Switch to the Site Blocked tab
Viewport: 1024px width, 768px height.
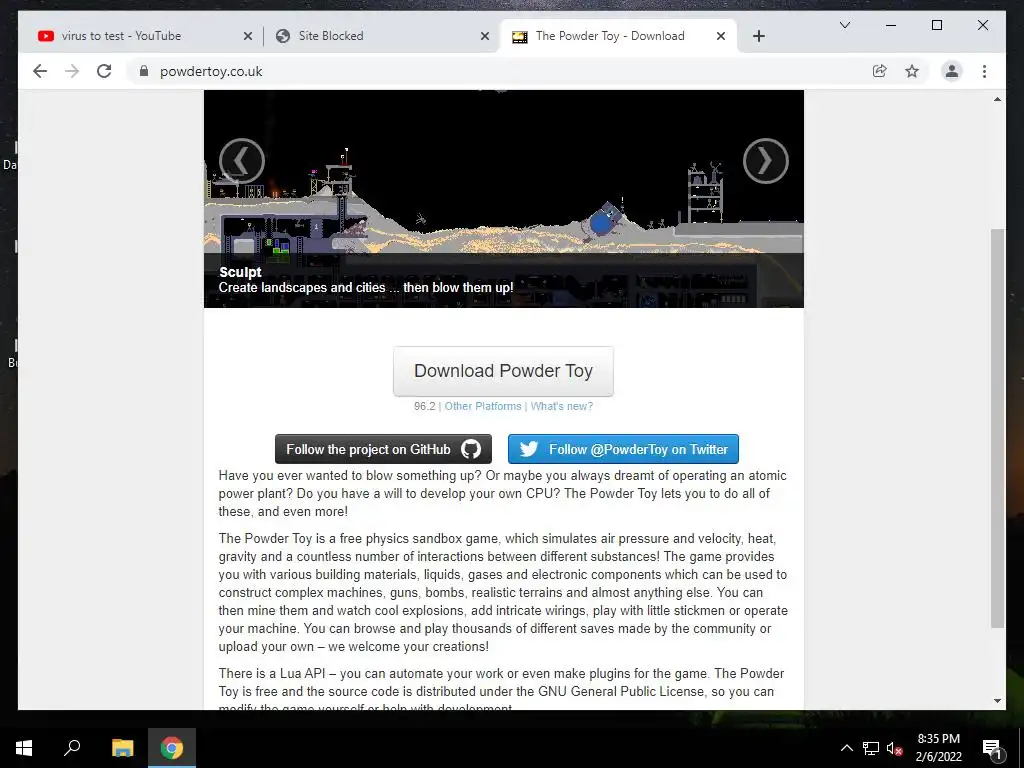[x=382, y=36]
